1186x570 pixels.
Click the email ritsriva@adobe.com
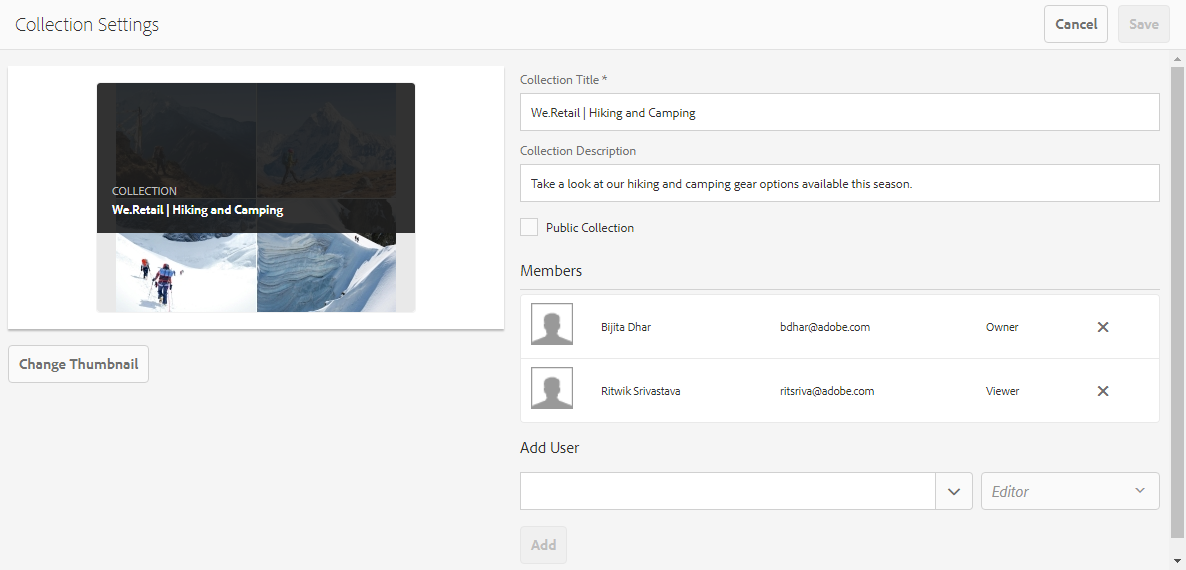(x=827, y=392)
